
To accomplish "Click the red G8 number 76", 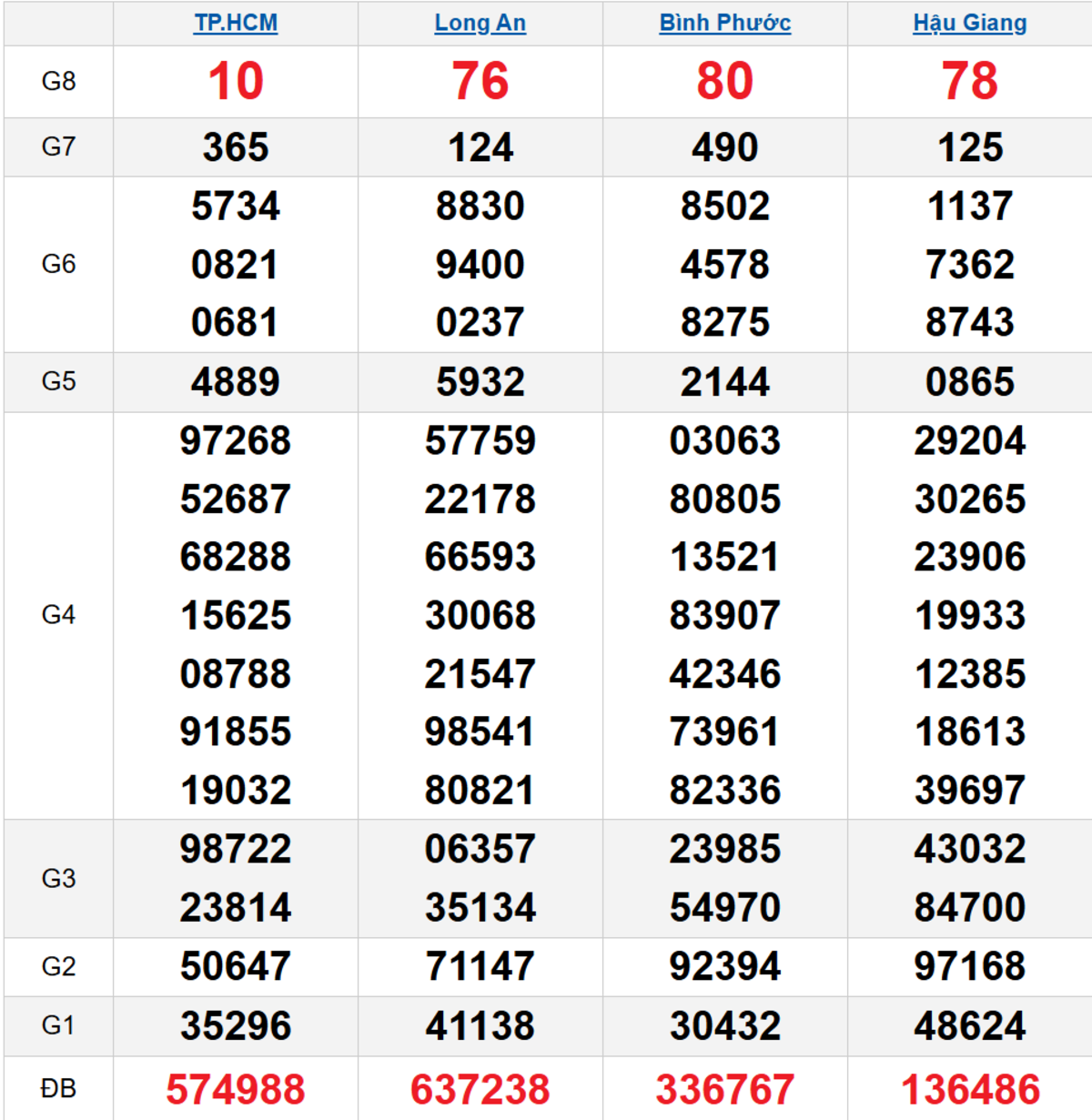I will pyautogui.click(x=480, y=82).
